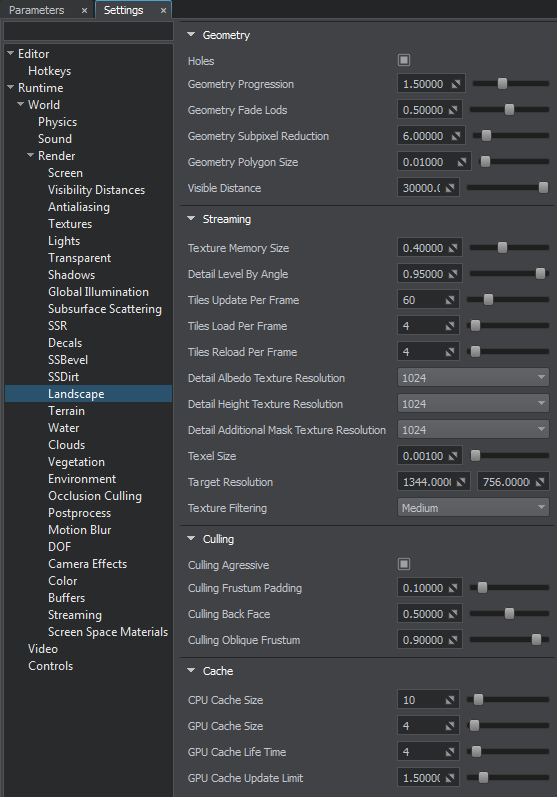Close the Settings tab

(163, 10)
